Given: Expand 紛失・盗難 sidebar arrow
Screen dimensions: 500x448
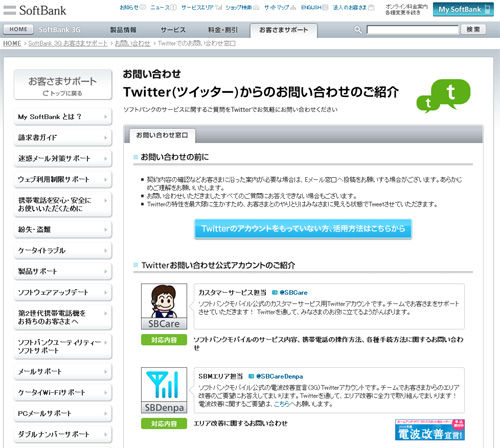Looking at the screenshot, I should click(106, 229).
